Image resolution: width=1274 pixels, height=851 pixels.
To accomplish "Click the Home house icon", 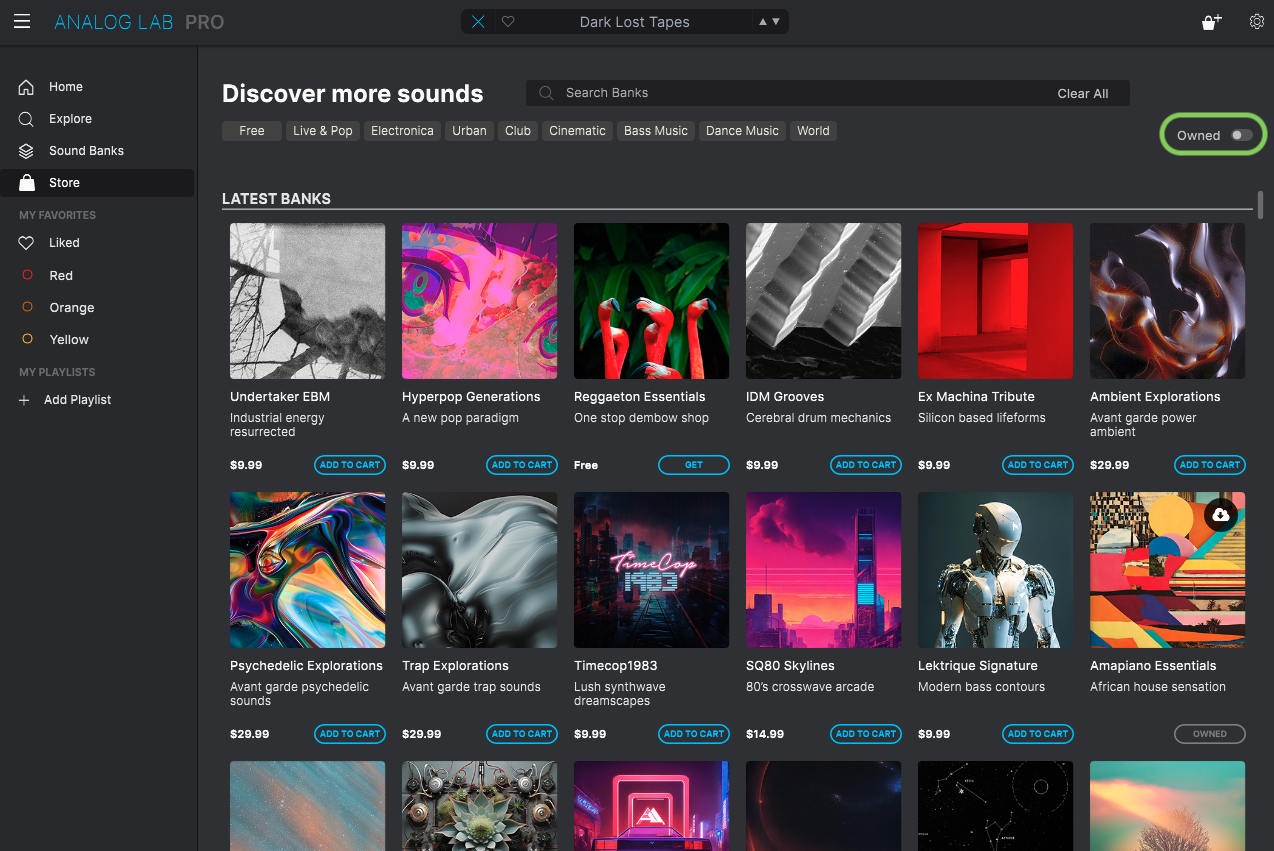I will (x=27, y=87).
